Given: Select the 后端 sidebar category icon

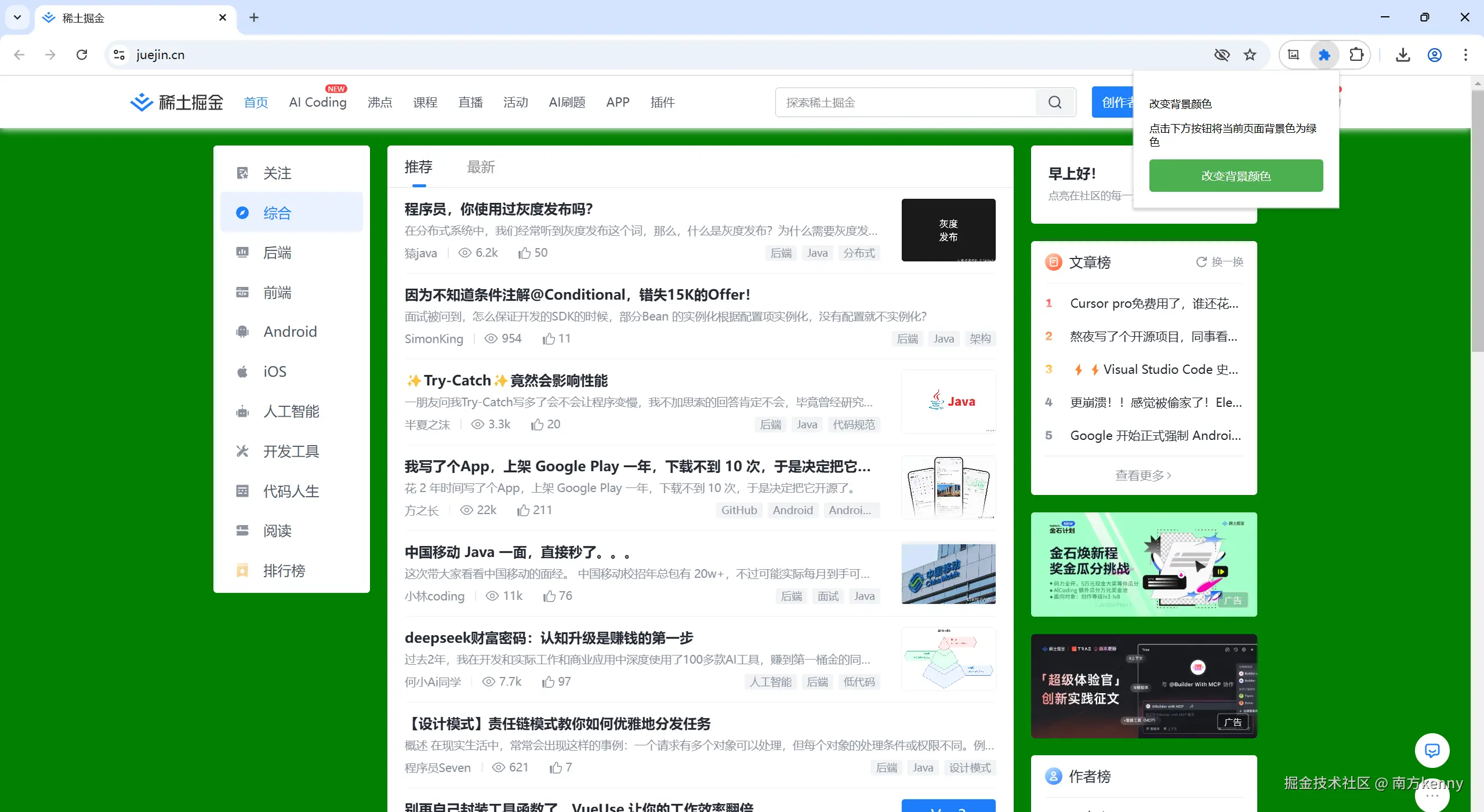Looking at the screenshot, I should click(242, 252).
